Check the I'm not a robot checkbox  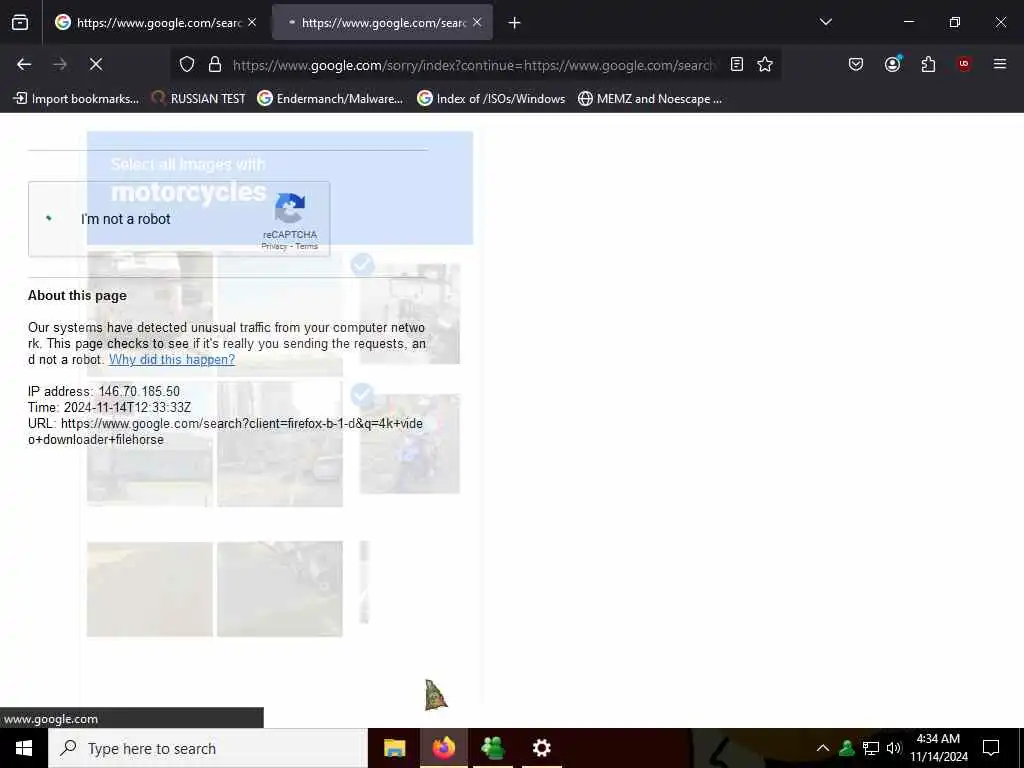(49, 218)
